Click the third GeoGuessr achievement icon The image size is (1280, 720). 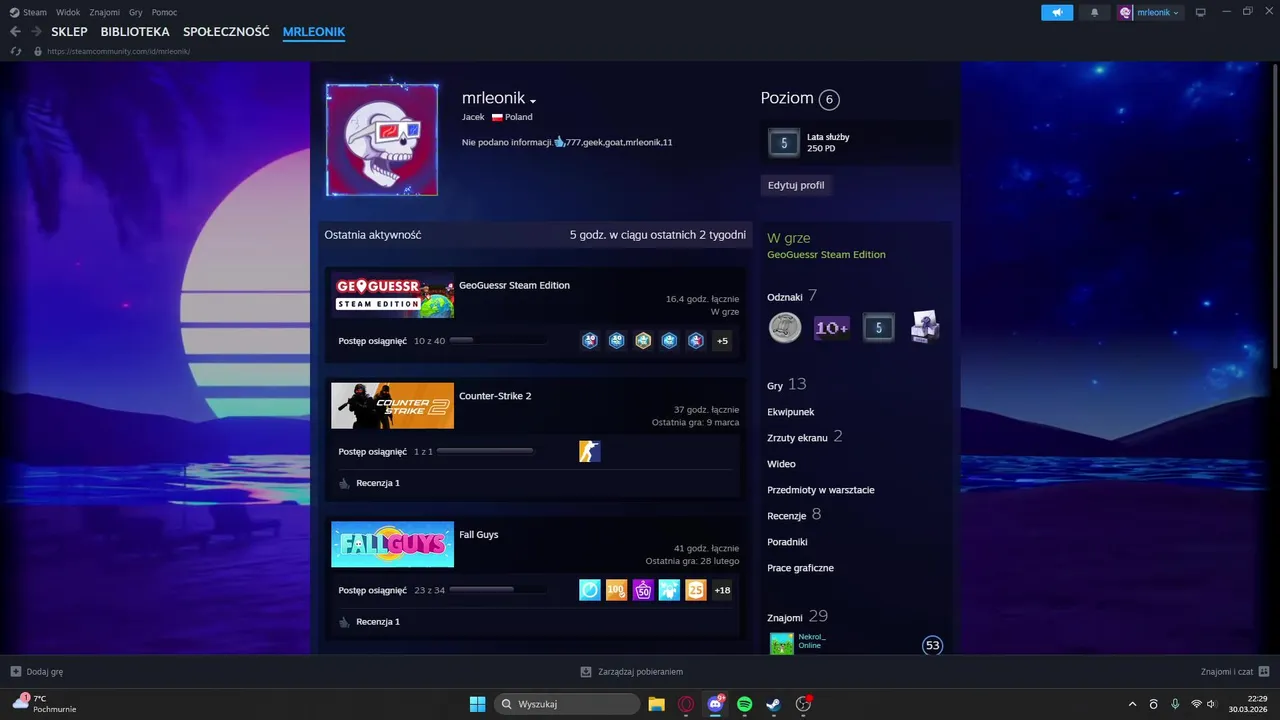643,341
